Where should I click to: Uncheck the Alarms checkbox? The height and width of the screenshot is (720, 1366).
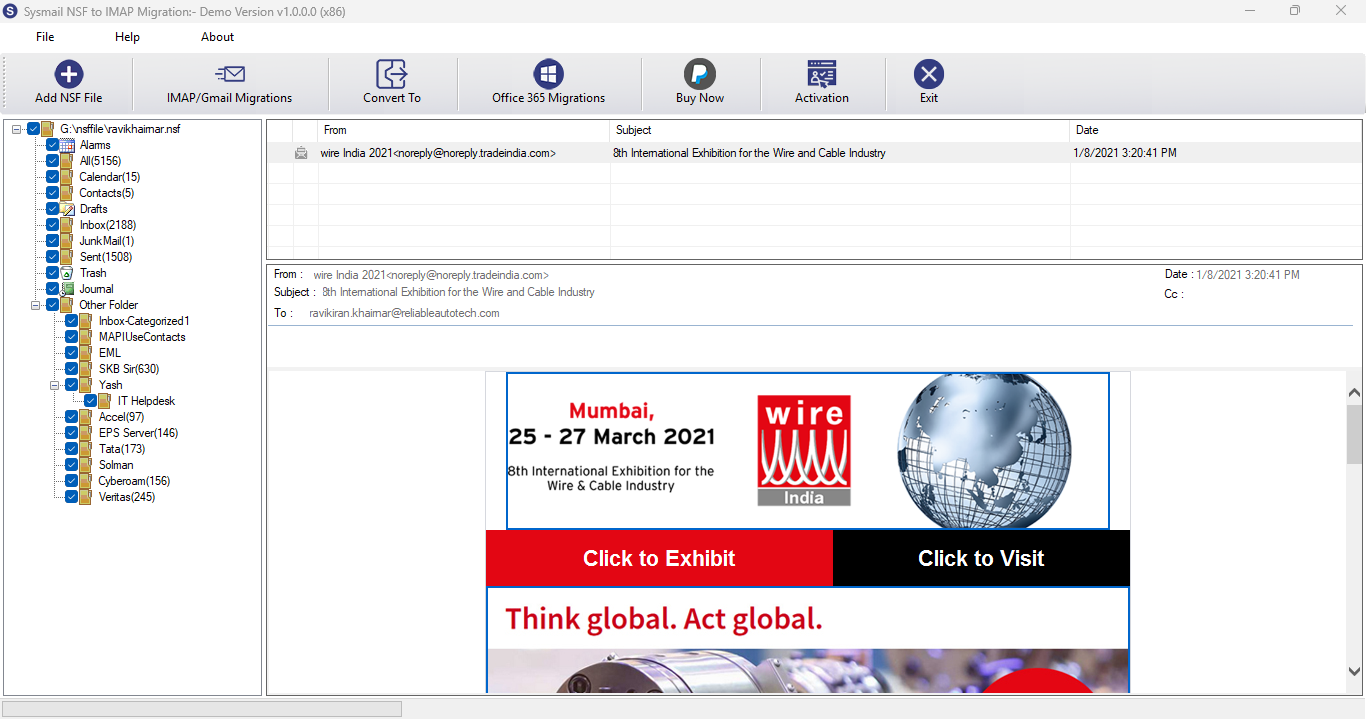[53, 145]
